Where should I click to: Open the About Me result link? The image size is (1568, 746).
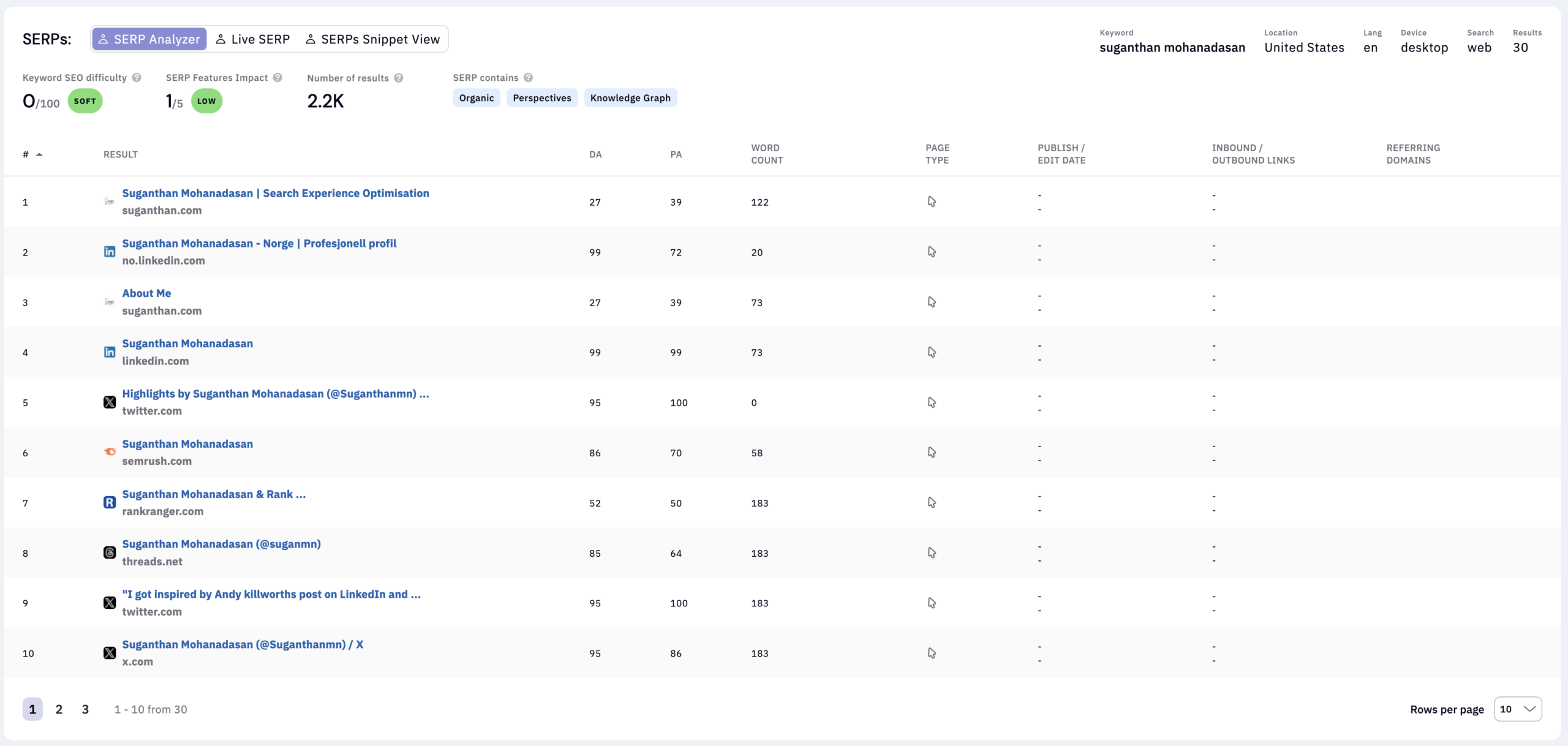[x=146, y=293]
